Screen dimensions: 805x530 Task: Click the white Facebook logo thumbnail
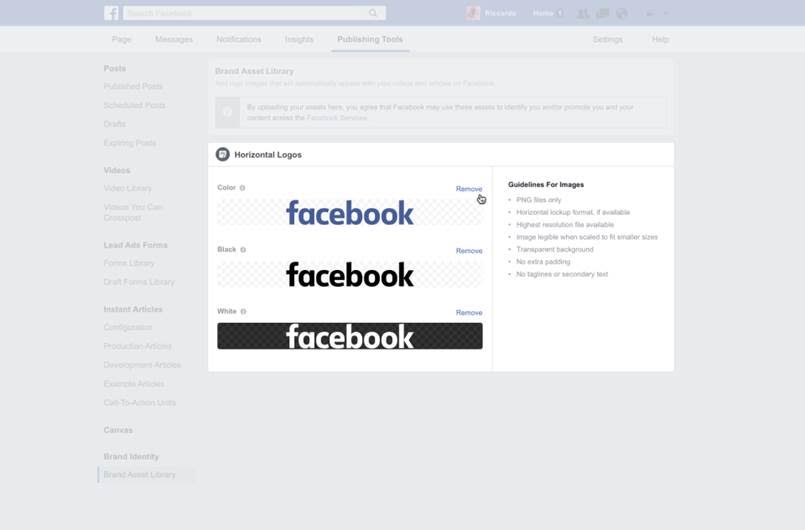point(349,336)
